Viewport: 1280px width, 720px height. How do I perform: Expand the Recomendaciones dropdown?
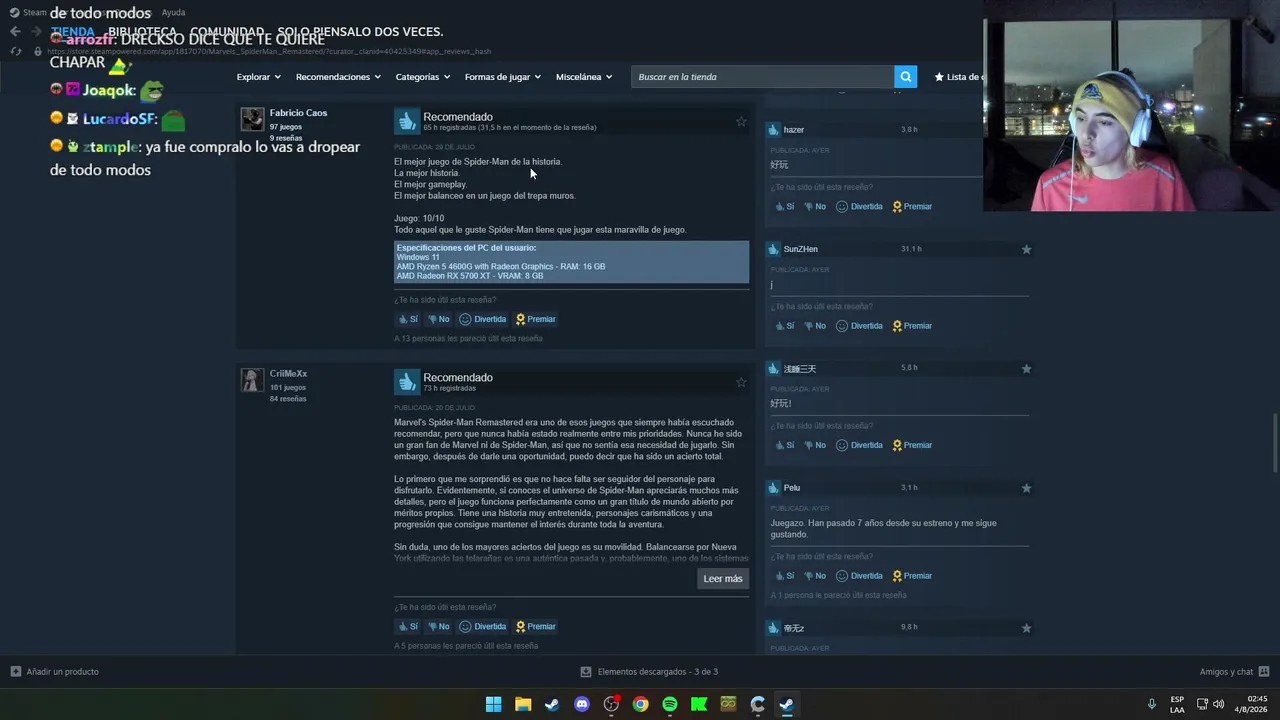point(338,77)
